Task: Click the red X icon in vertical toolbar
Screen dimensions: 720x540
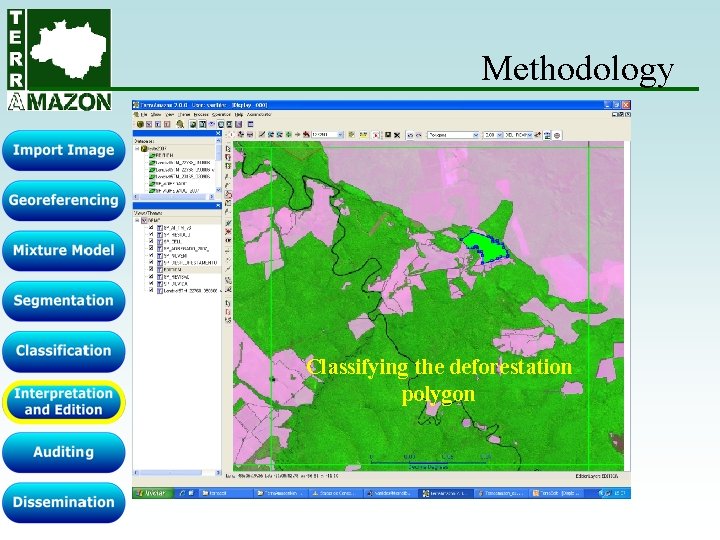Action: 228,231
